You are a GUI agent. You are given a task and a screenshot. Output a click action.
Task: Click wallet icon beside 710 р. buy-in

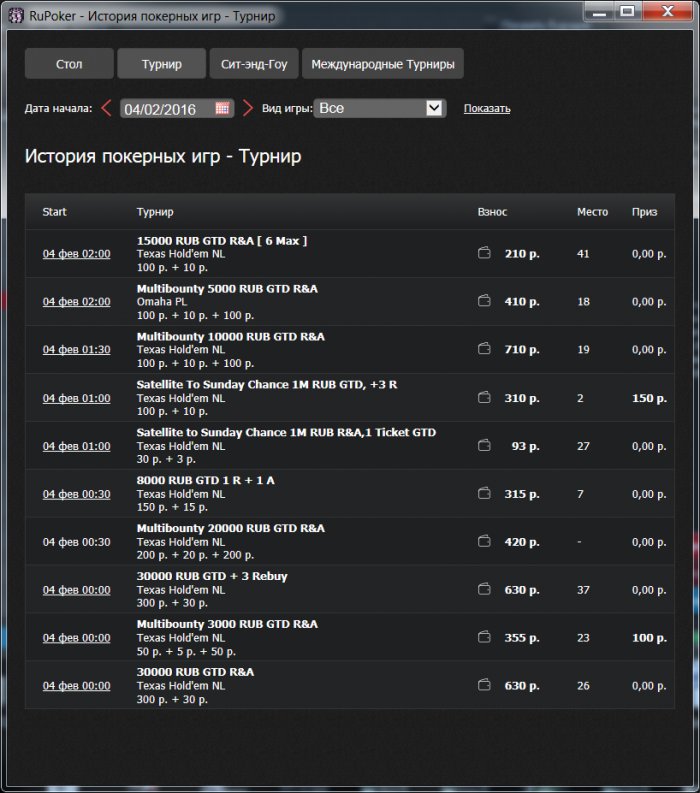click(x=485, y=350)
